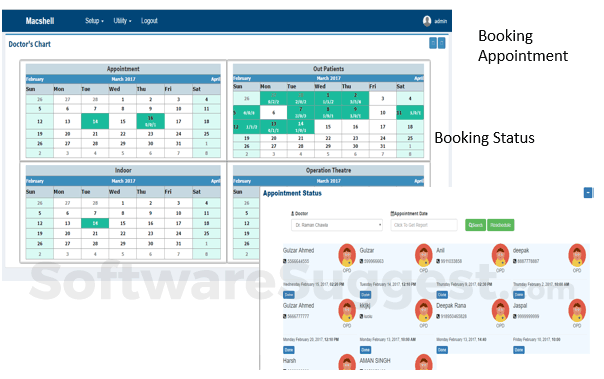Click the Operation Theatre calendar title
Viewport: 604px width, 379px height.
(329, 170)
